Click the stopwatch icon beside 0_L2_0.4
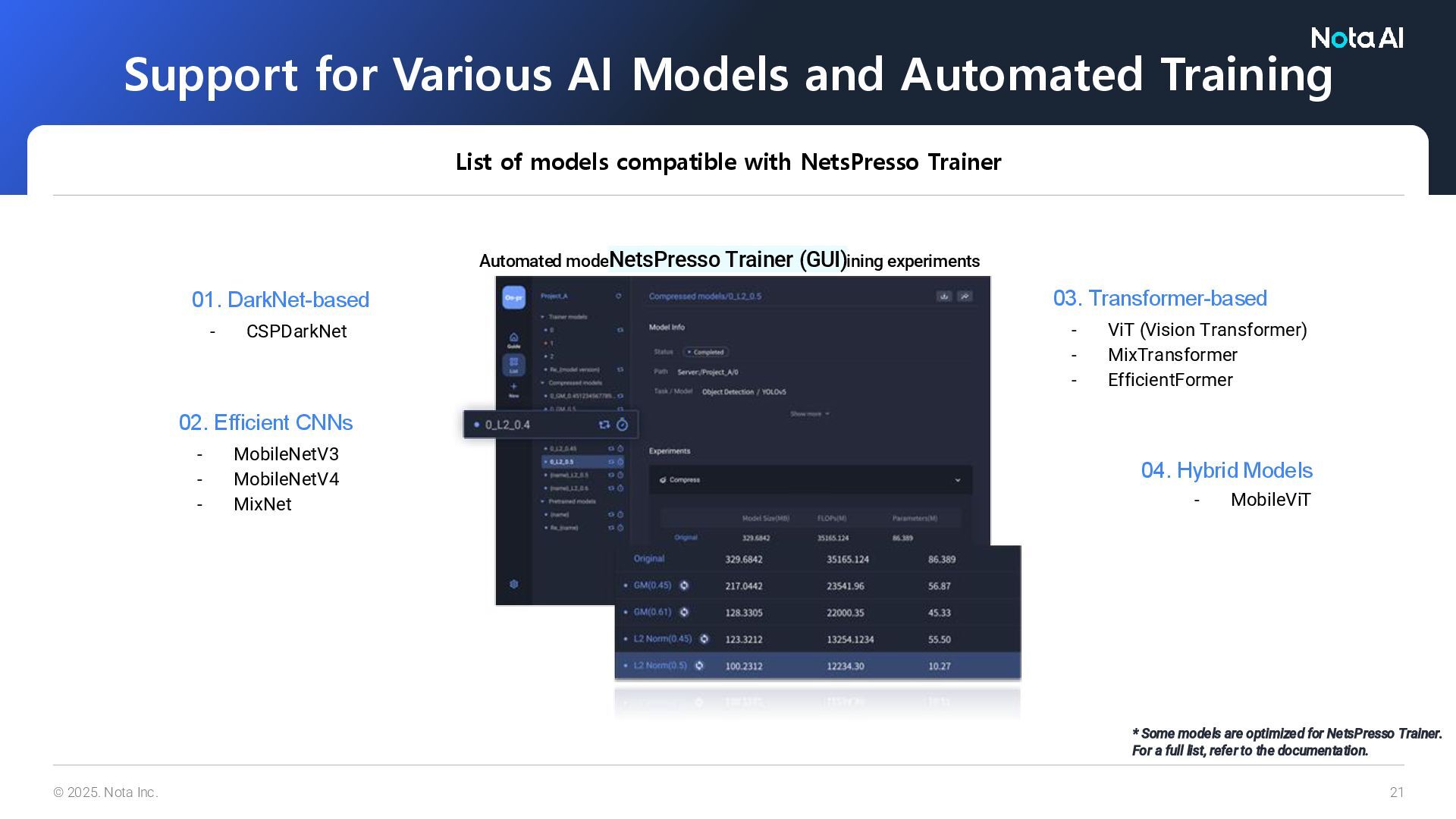1456x819 pixels. tap(623, 425)
